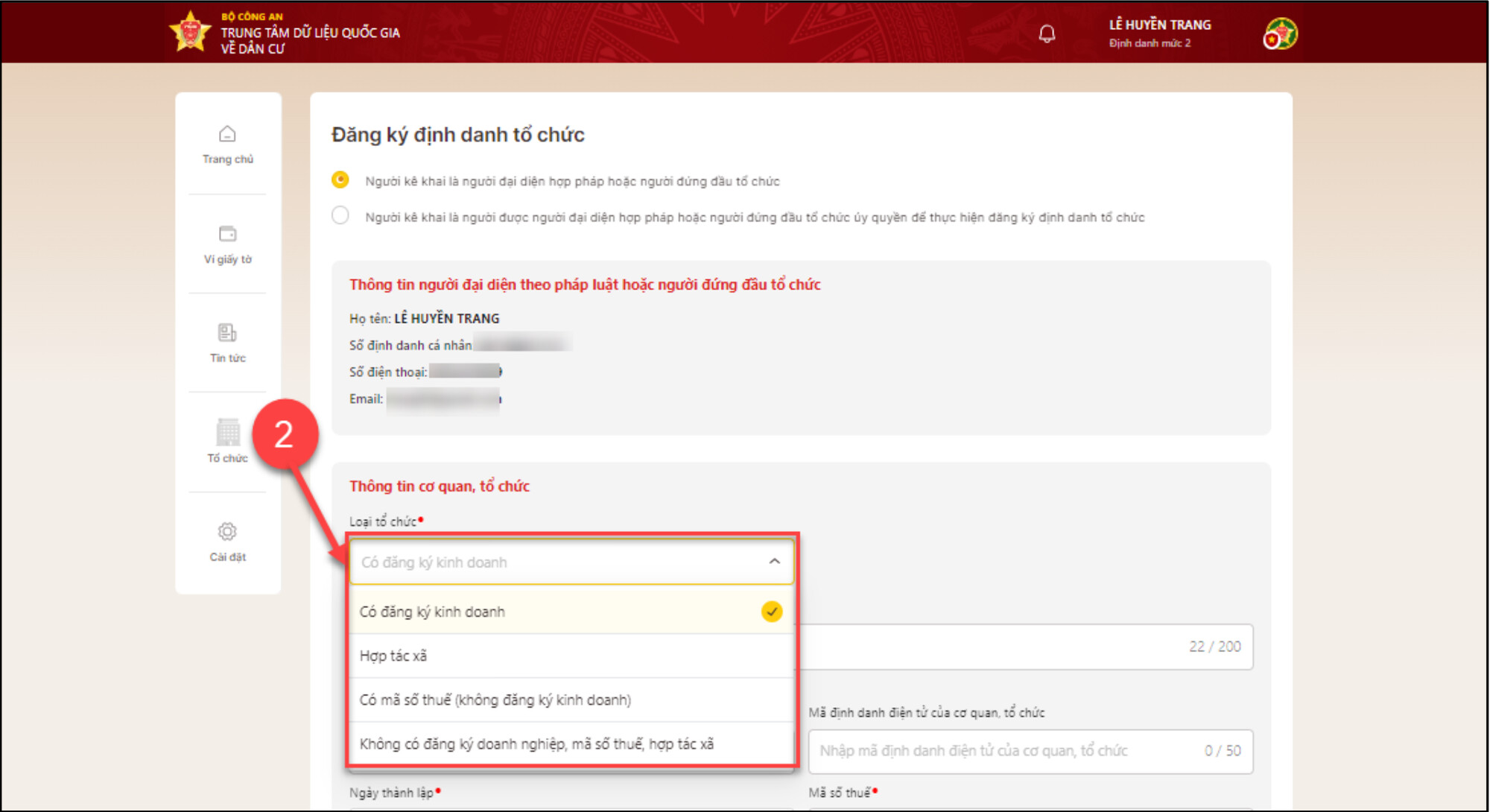The width and height of the screenshot is (1490, 812).
Task: Open the Tin tức news icon
Action: click(x=227, y=332)
